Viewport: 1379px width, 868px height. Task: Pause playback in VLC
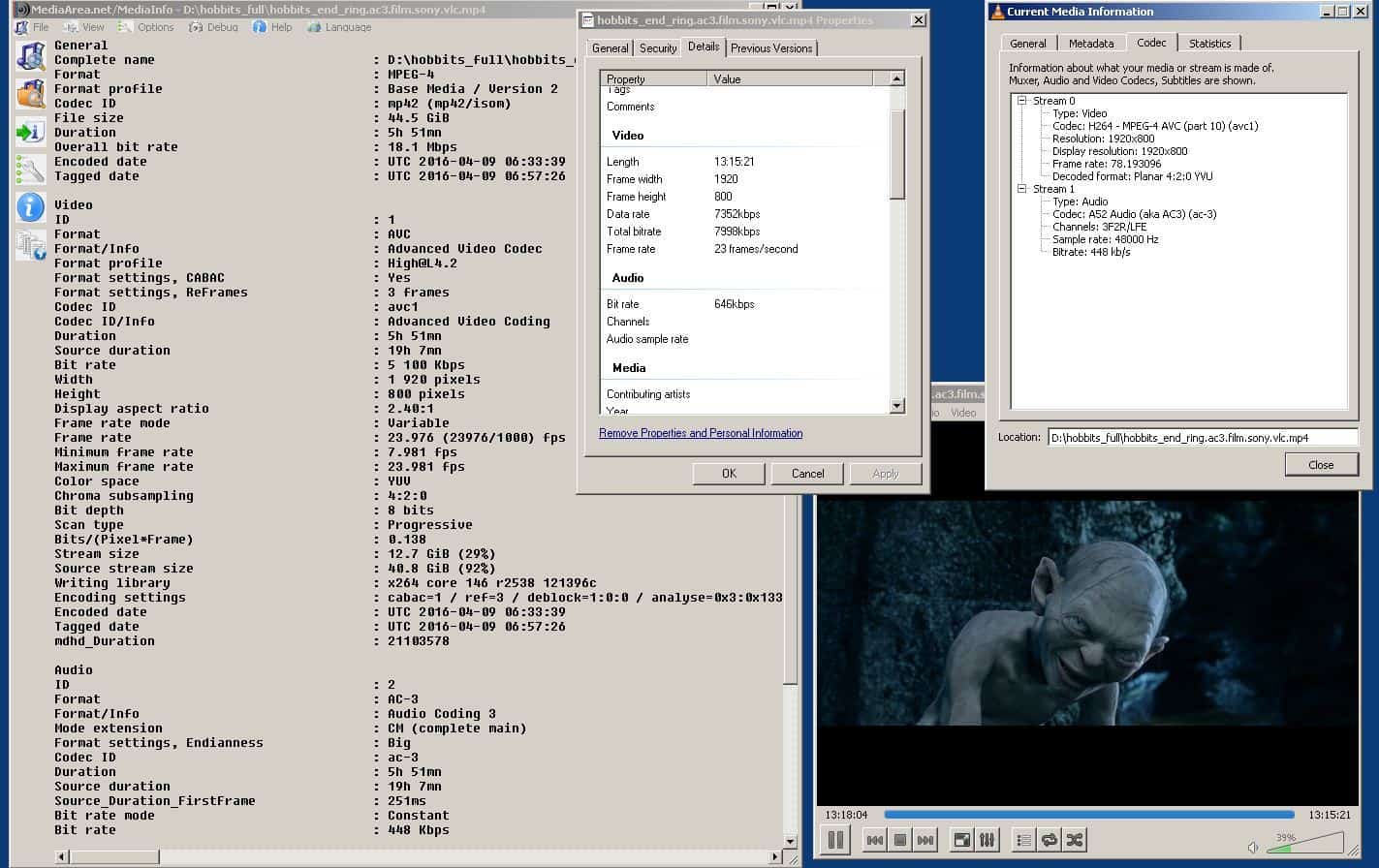point(835,840)
